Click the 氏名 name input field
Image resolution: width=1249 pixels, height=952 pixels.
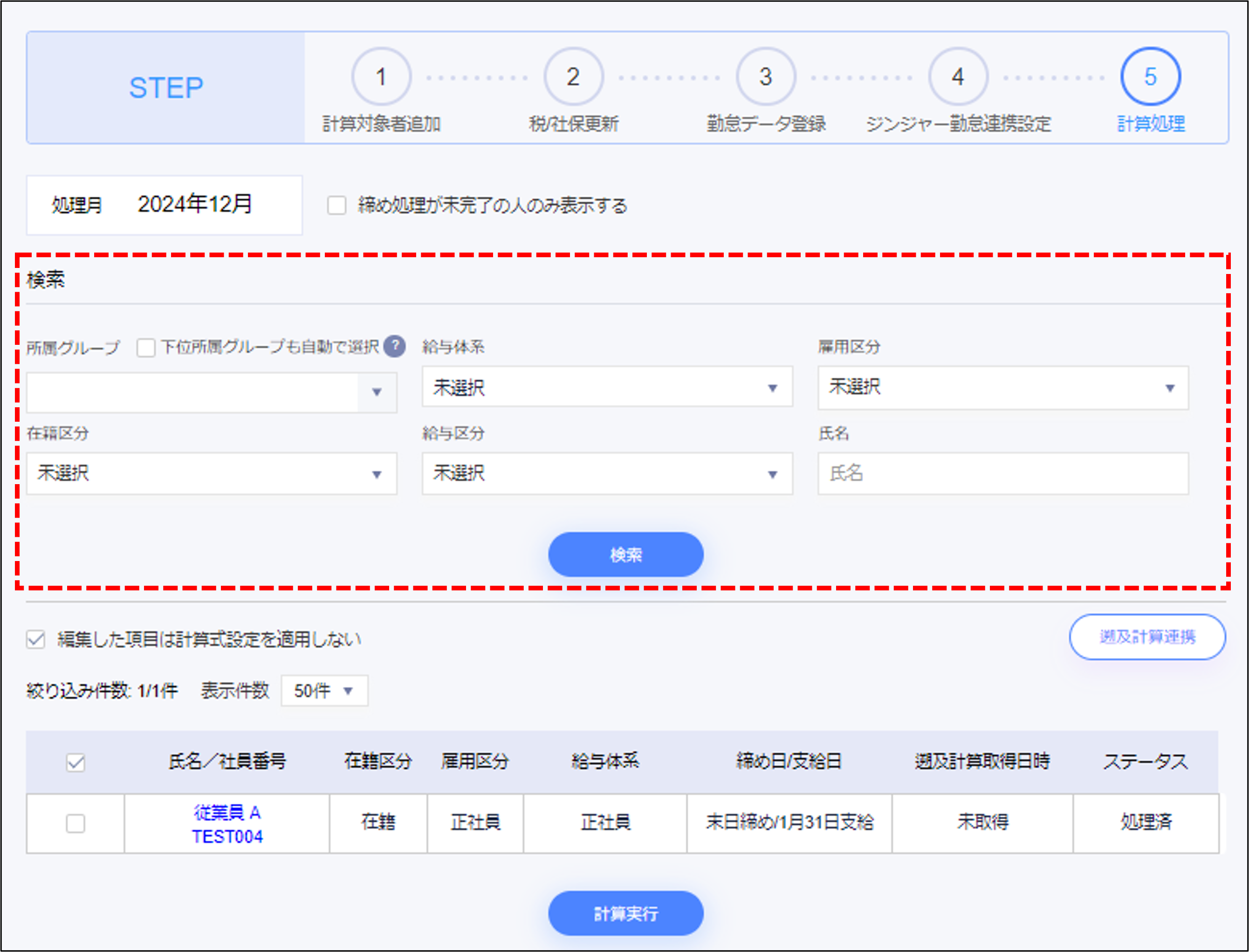(x=1003, y=474)
